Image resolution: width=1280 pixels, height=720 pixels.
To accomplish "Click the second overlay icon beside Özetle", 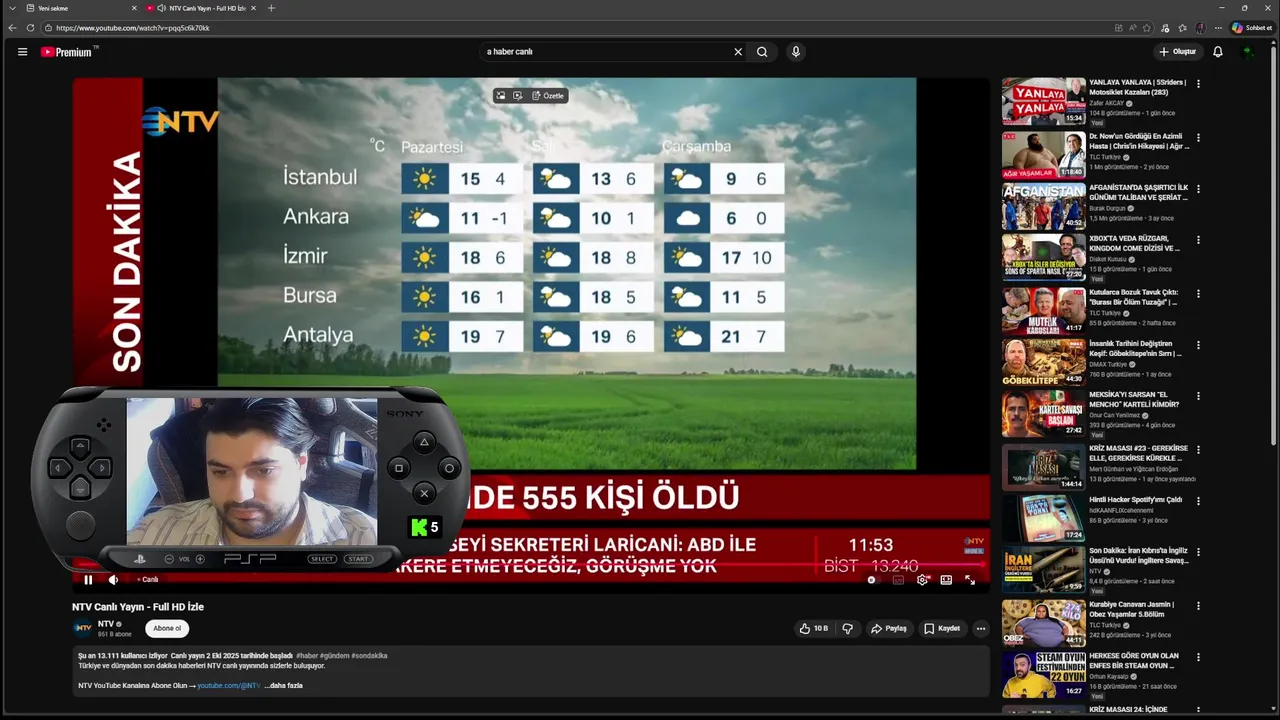I will coord(518,96).
